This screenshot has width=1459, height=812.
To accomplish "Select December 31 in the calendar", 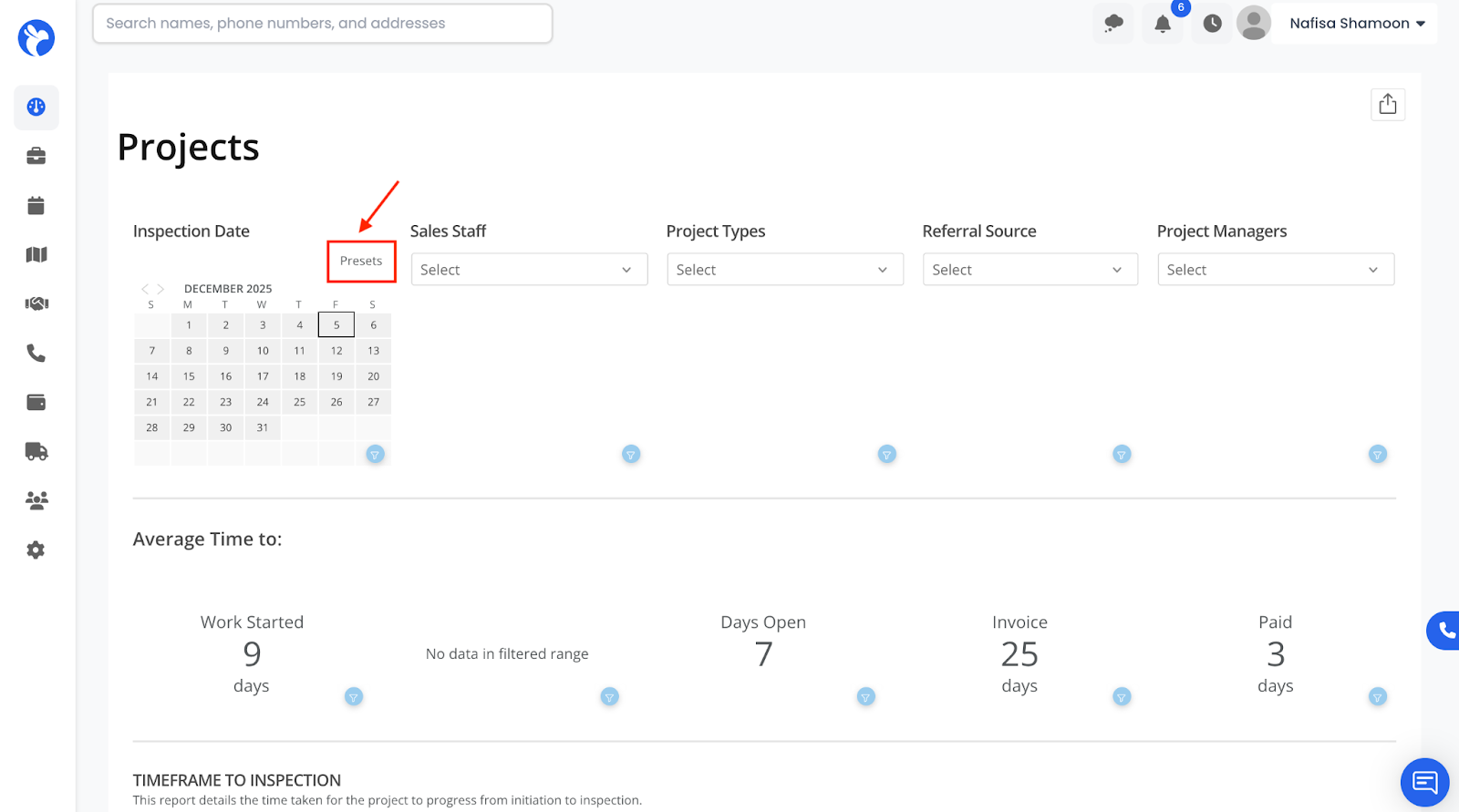I will (x=263, y=427).
